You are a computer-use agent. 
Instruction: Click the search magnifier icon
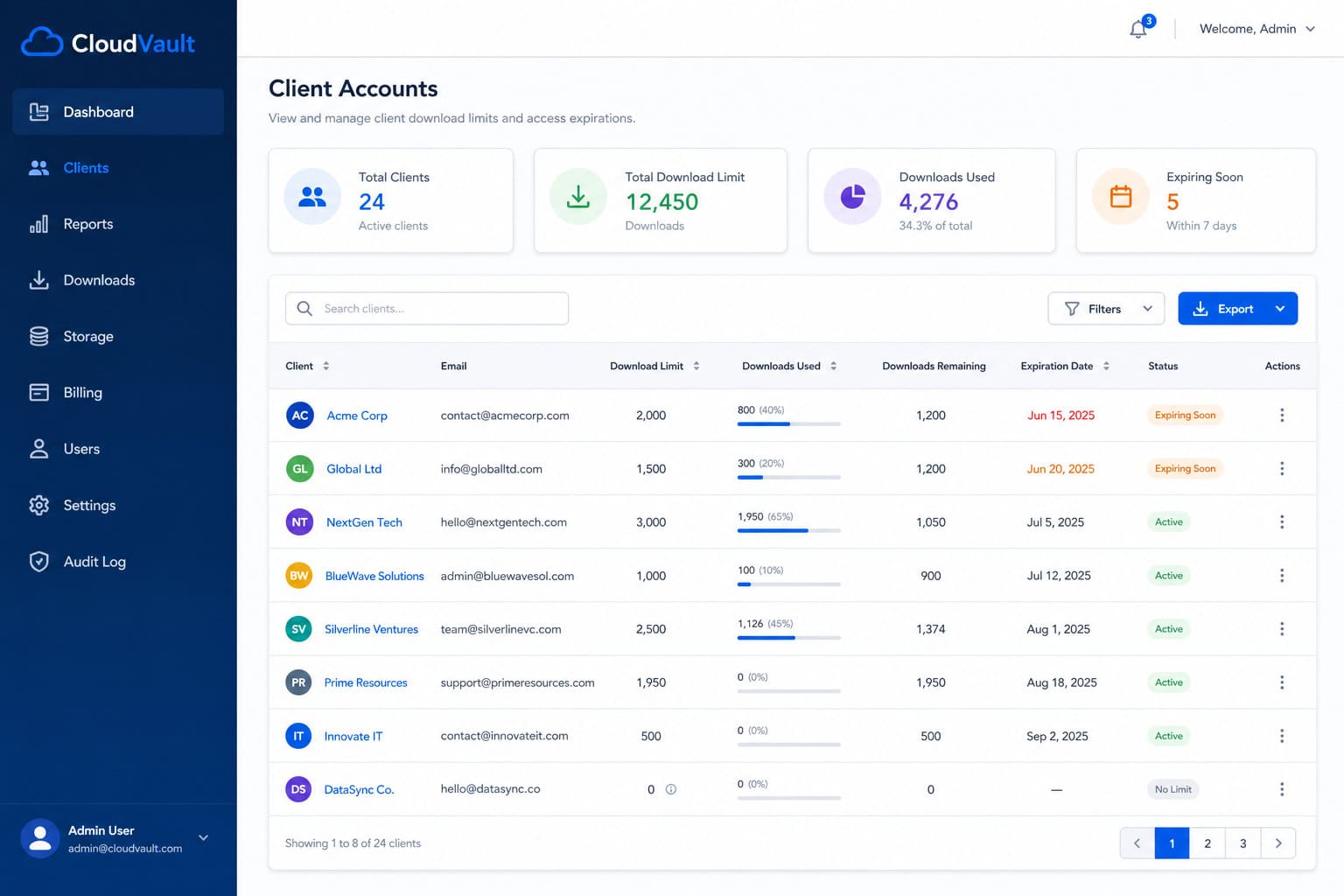coord(304,309)
